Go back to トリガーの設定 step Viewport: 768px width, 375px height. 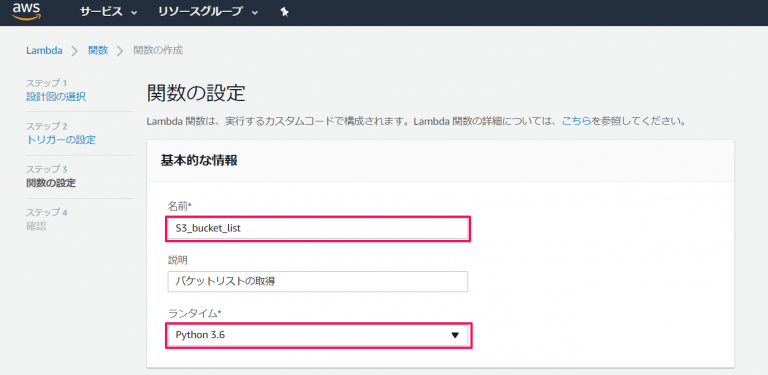pyautogui.click(x=61, y=141)
